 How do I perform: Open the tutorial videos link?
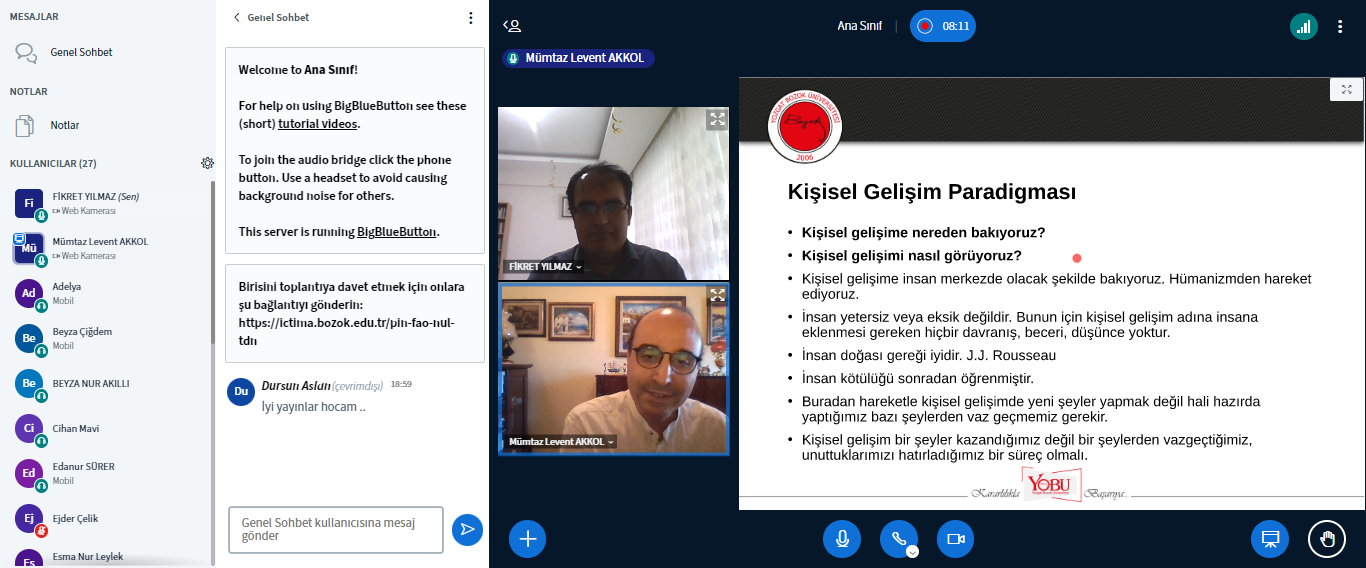[x=318, y=124]
